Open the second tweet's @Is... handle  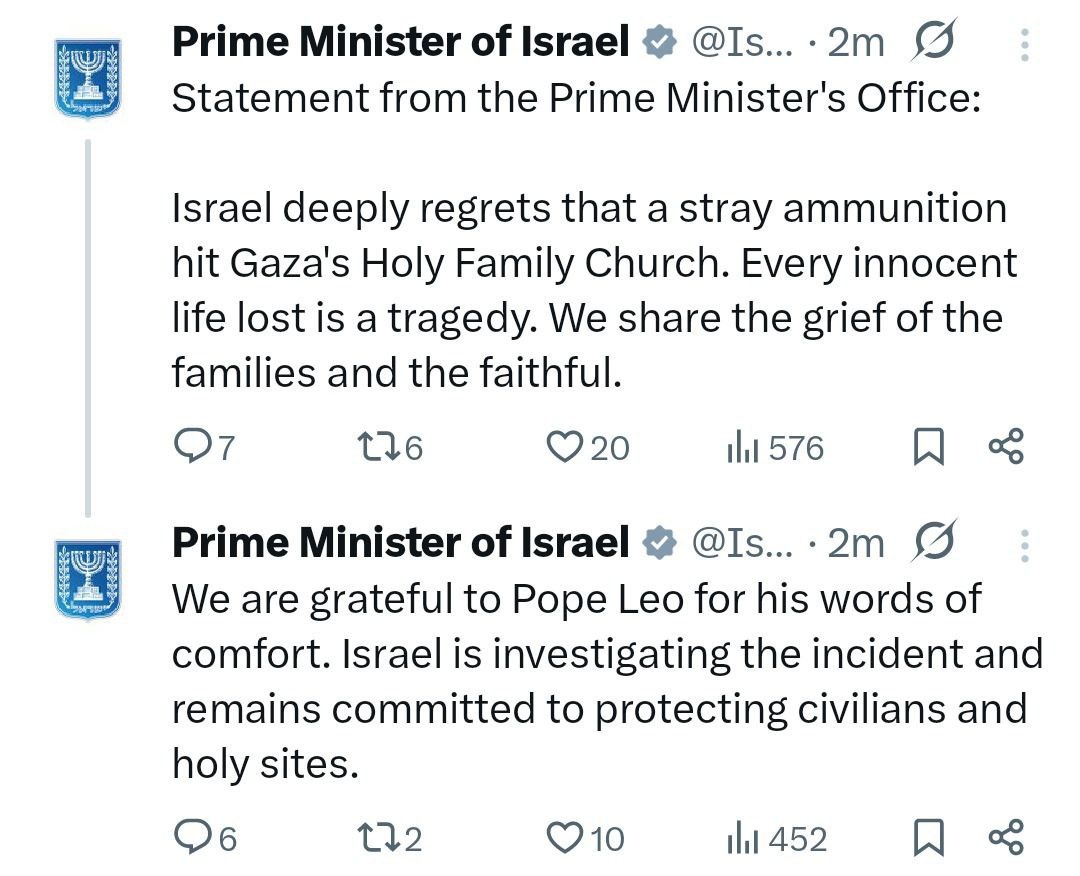click(x=742, y=543)
